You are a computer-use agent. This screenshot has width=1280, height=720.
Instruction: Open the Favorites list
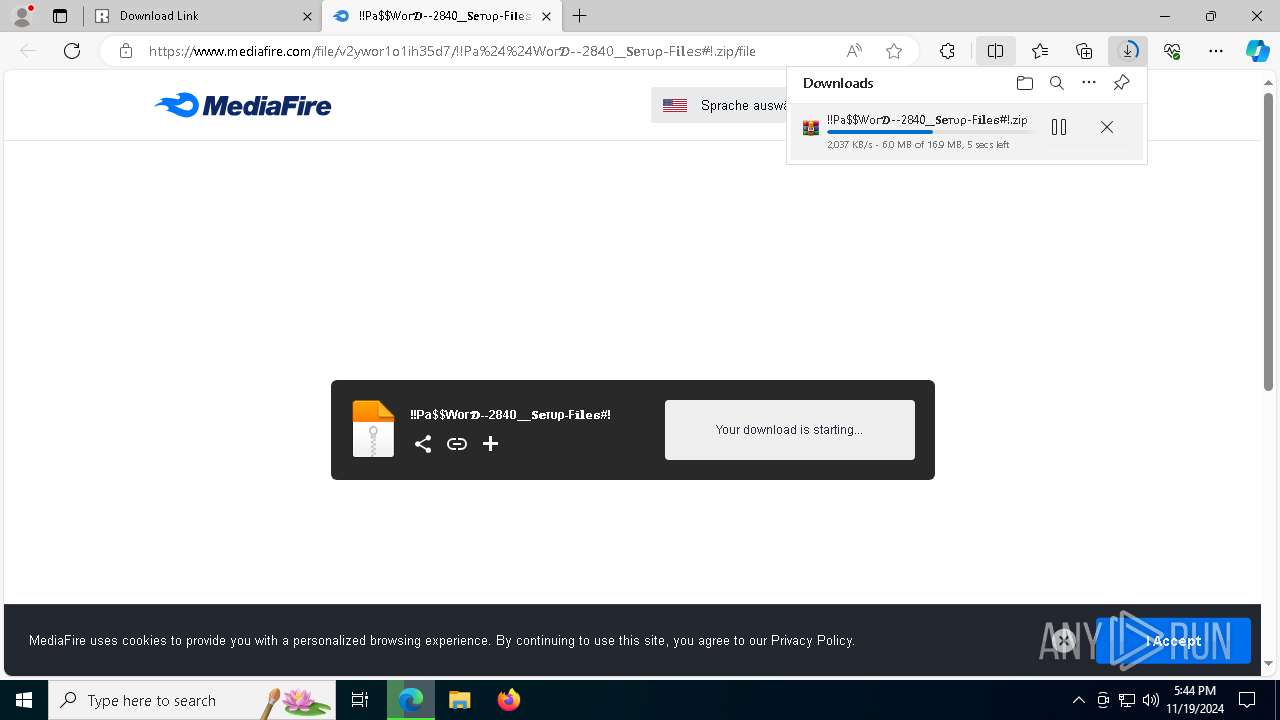pyautogui.click(x=1040, y=51)
